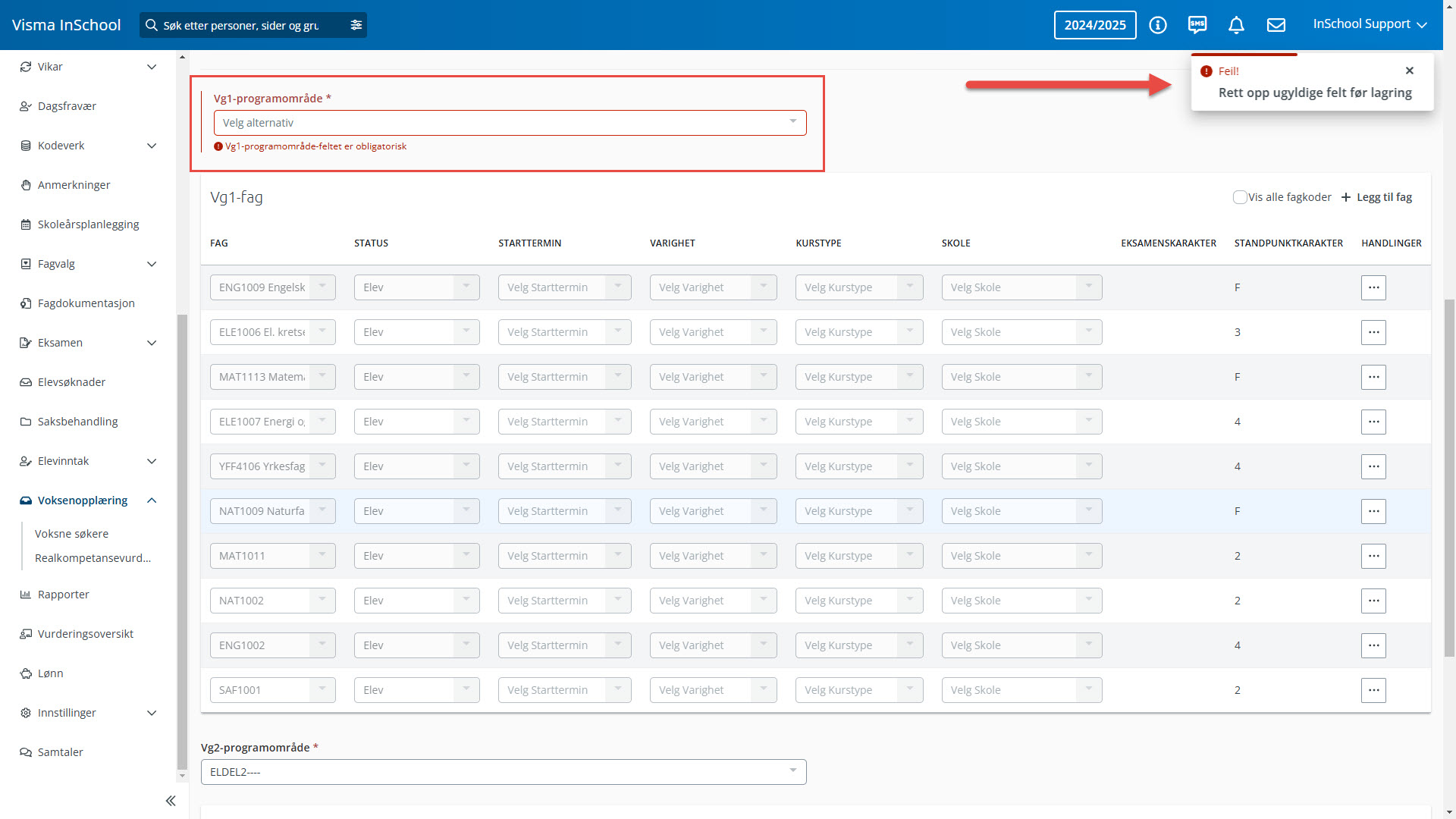Viewport: 1456px width, 819px height.
Task: Collapse the sidebar with double-arrow icon
Action: click(x=171, y=801)
